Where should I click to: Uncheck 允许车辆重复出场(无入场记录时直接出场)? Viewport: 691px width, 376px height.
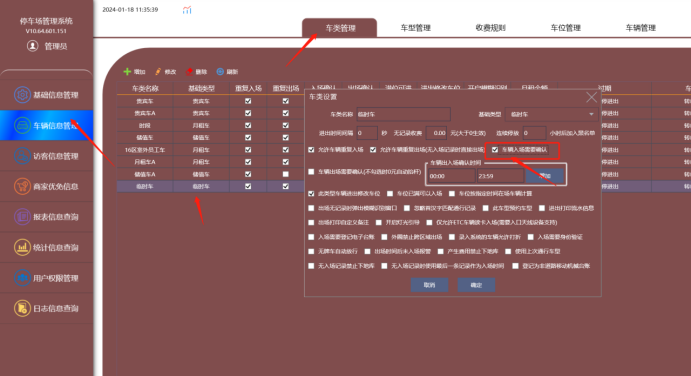373,150
